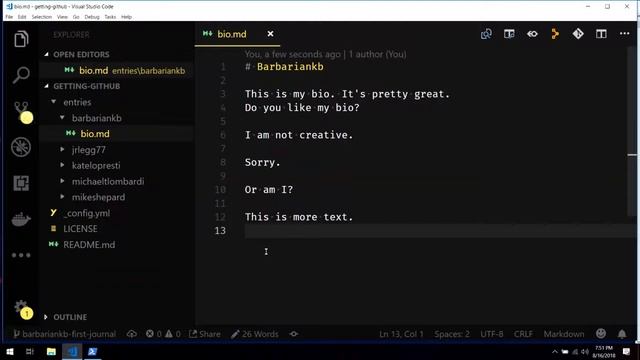Click the 26 Words indicator

pos(255,334)
